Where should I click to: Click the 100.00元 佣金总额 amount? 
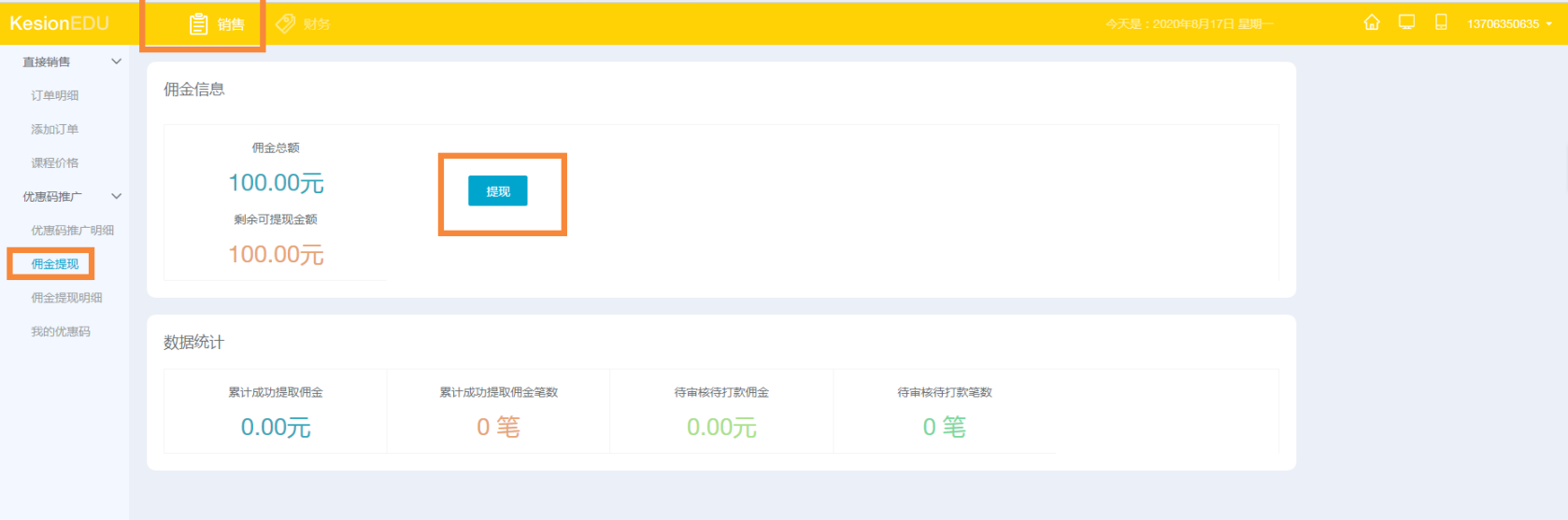click(276, 183)
